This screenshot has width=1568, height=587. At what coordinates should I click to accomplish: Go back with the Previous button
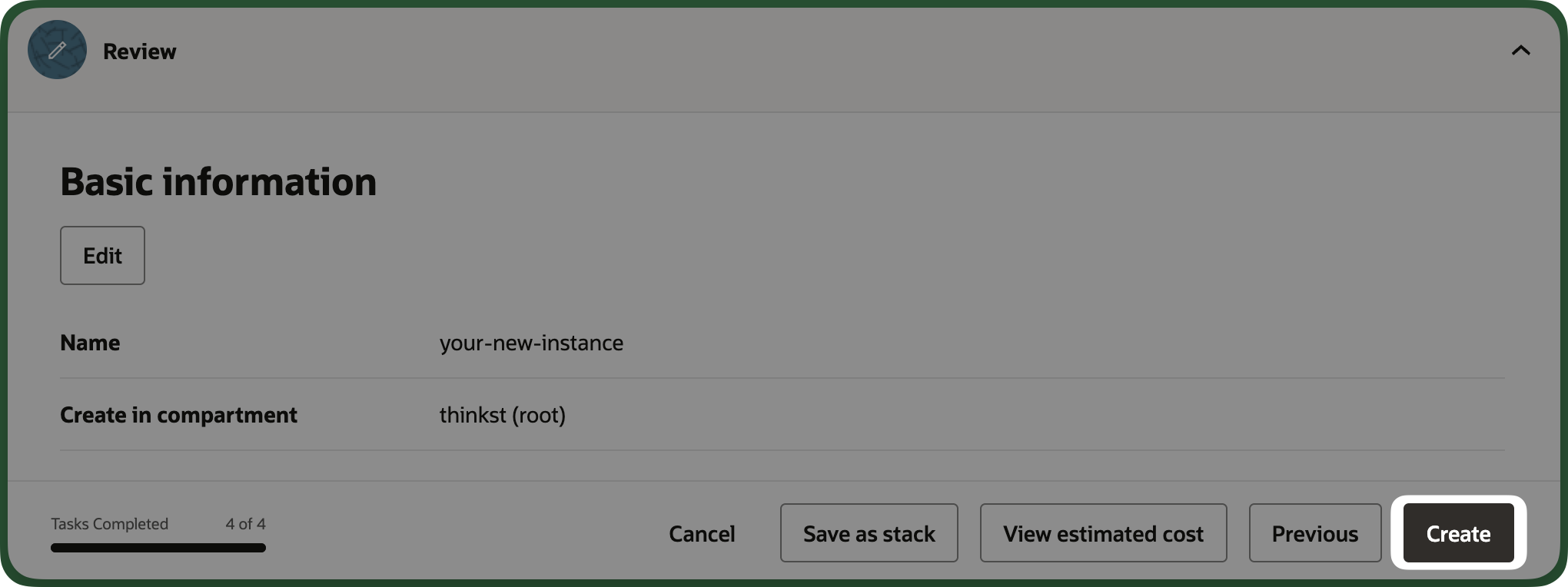(1314, 533)
